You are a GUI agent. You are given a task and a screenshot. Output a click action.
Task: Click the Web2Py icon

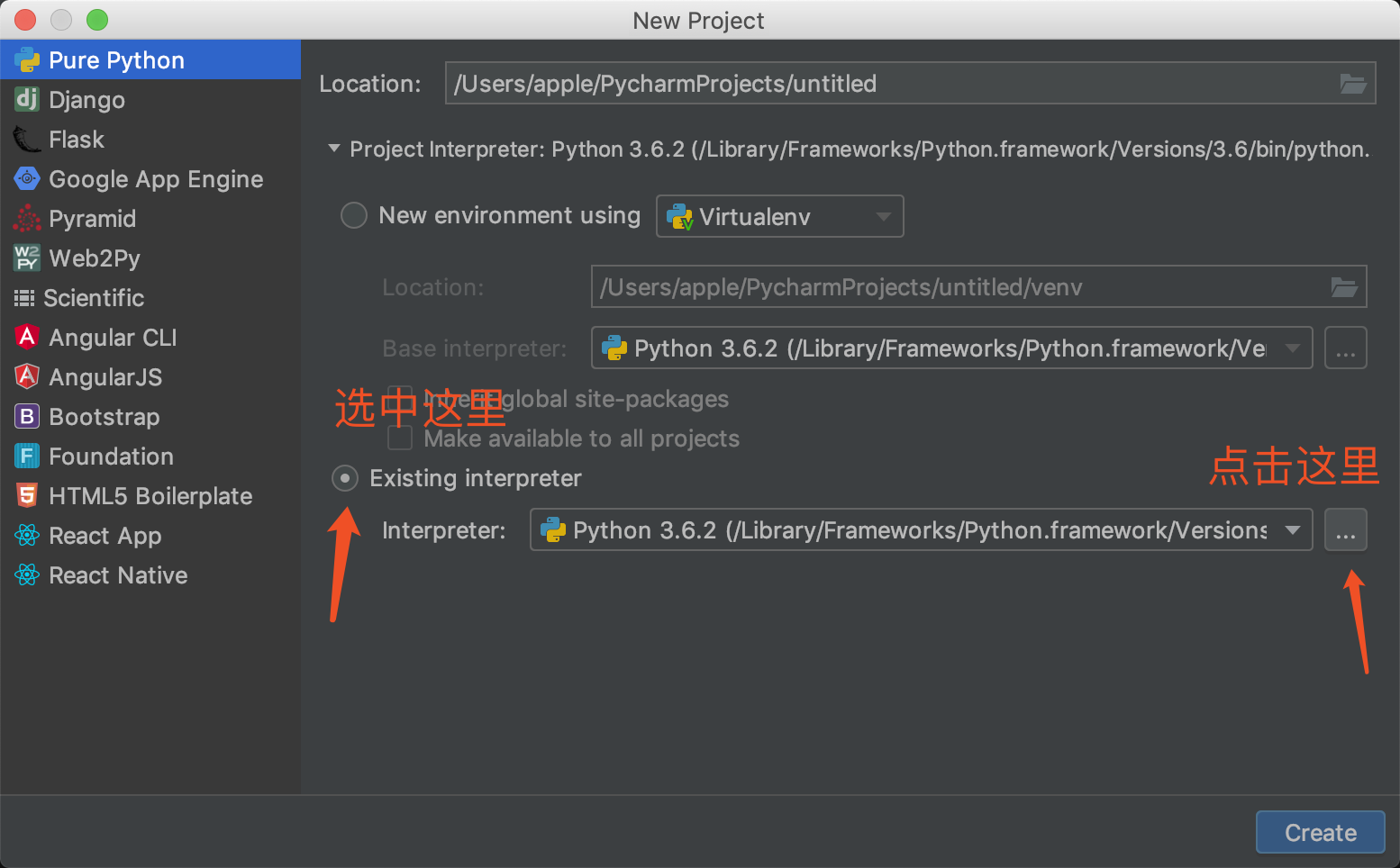pos(27,258)
